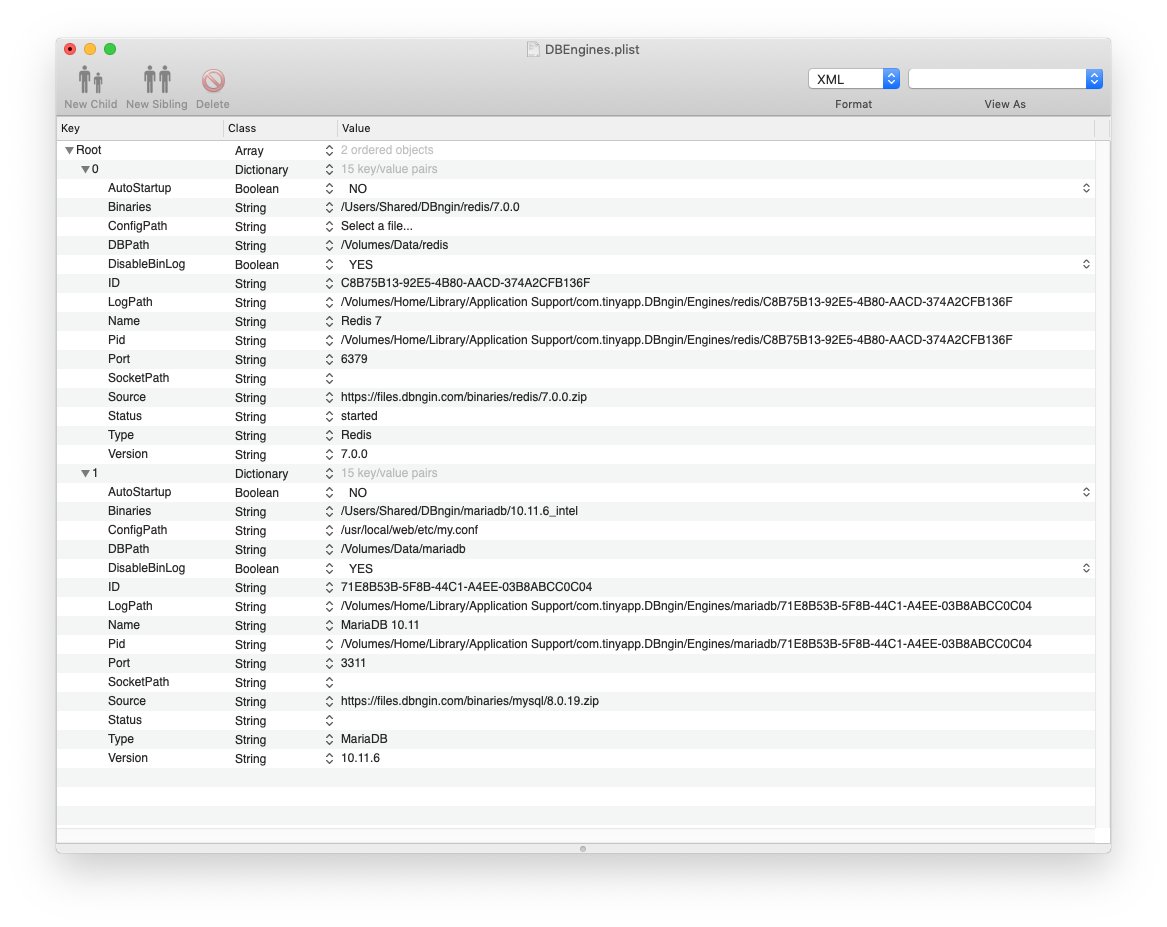
Task: Open class stepper for item 1 Dictionary
Action: click(x=329, y=473)
